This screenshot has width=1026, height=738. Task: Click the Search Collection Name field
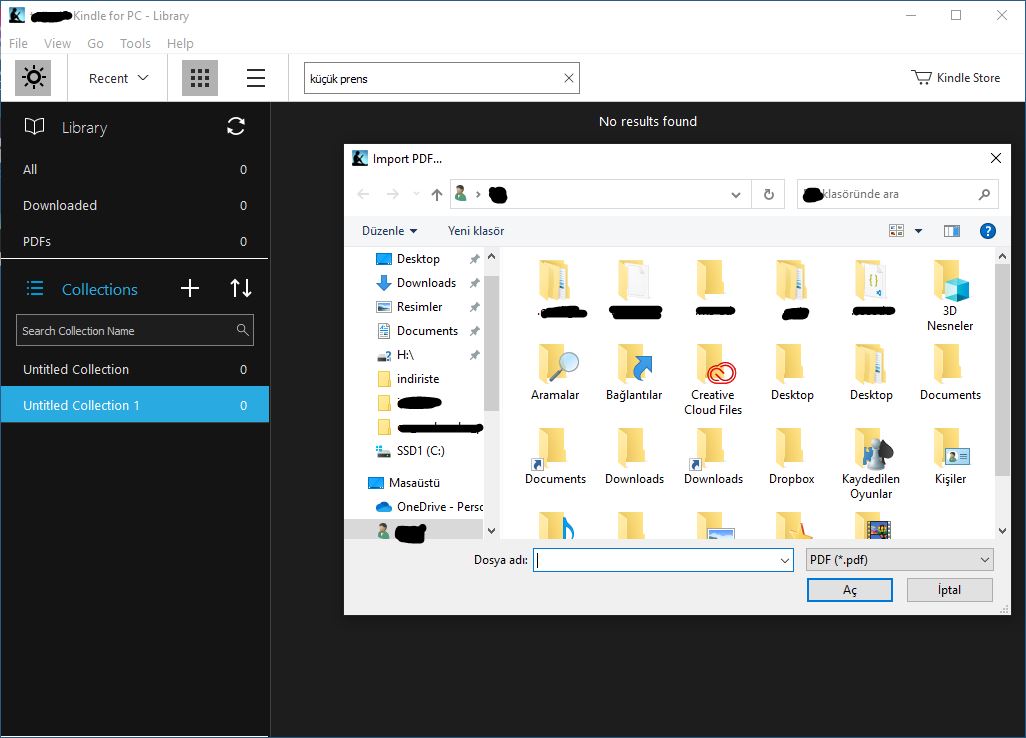(135, 330)
